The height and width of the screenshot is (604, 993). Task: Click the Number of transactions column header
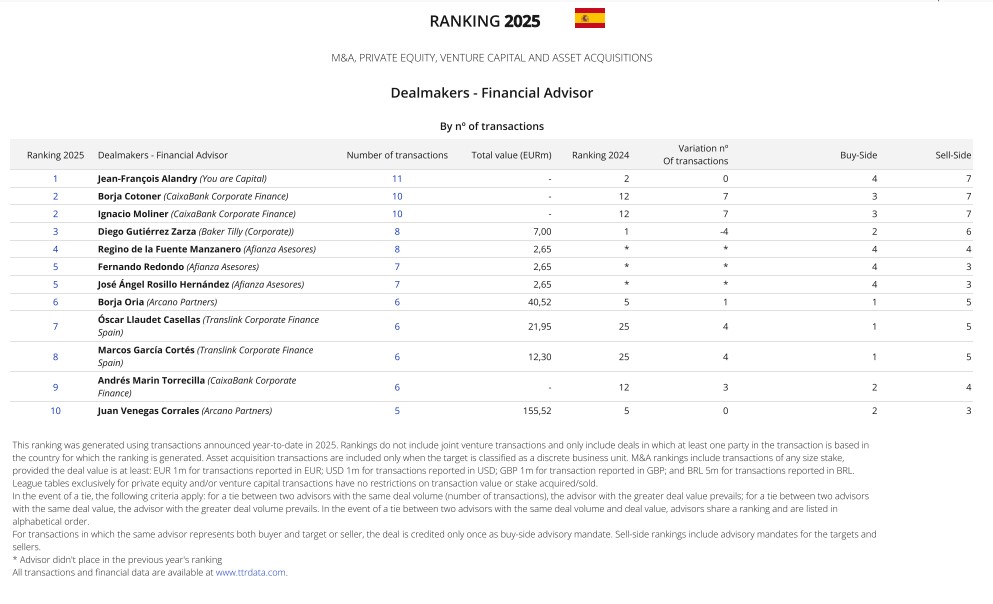[x=397, y=155]
